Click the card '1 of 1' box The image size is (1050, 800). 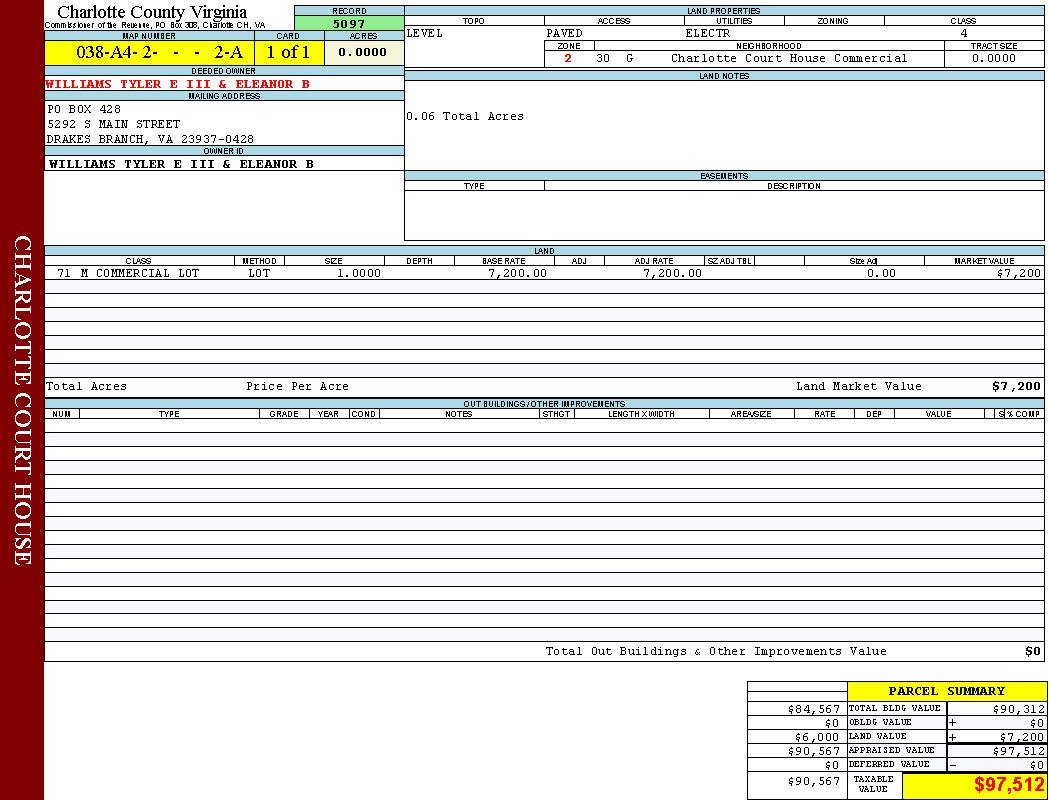(288, 53)
